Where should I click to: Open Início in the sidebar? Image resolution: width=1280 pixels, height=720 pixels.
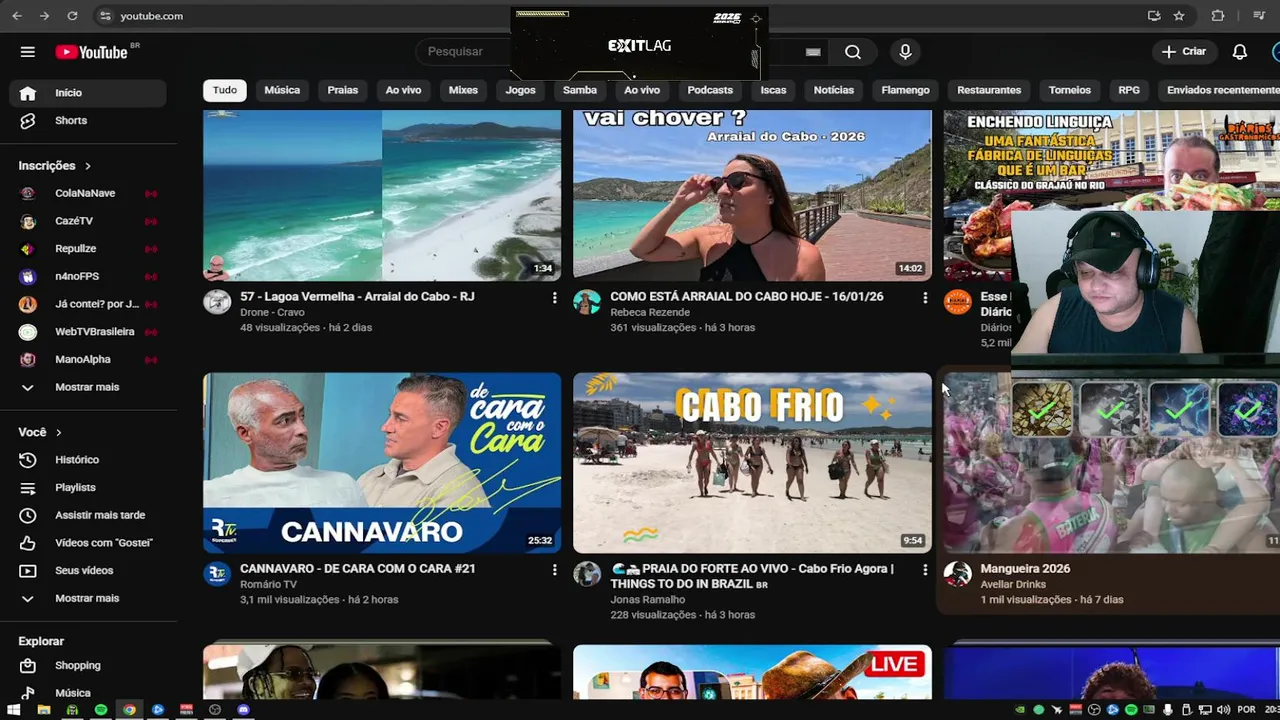88,93
